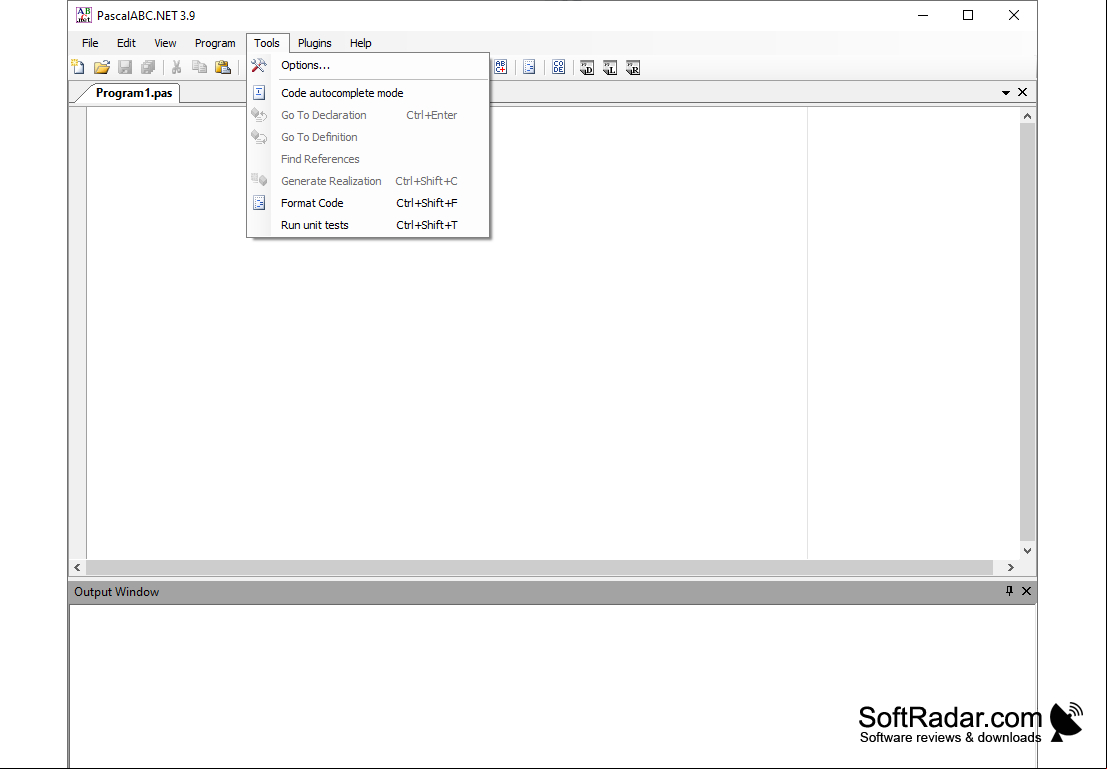The height and width of the screenshot is (769, 1107).
Task: Open the Program menu
Action: pos(215,43)
